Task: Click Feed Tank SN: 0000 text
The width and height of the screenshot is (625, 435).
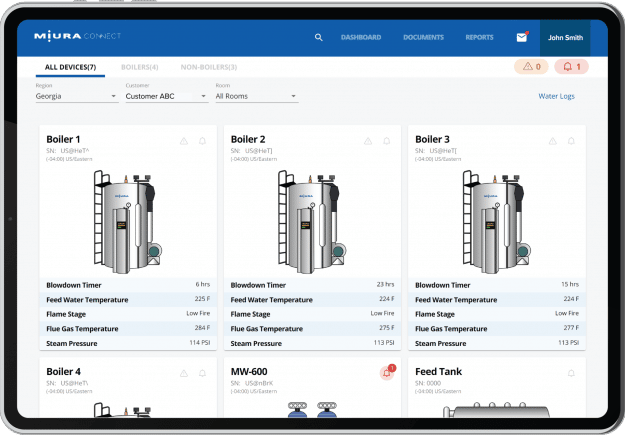Action: point(428,383)
